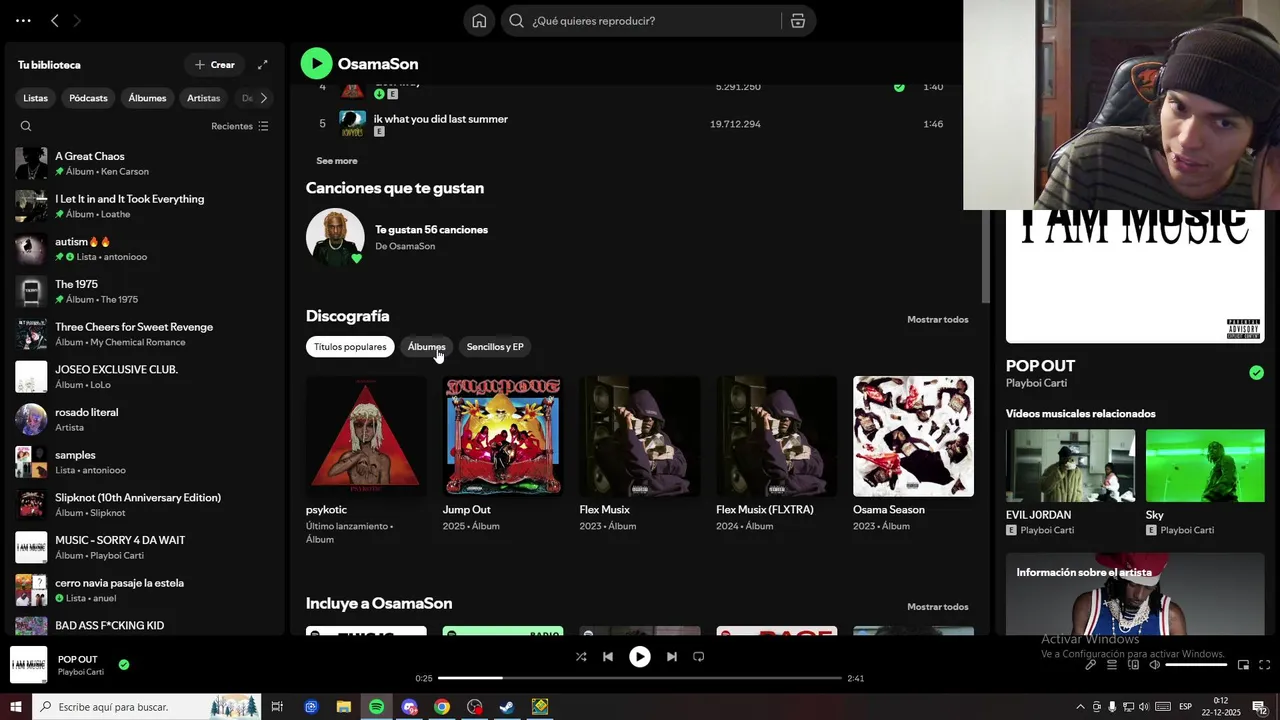
Task: Seek within the song progress bar
Action: pyautogui.click(x=640, y=678)
